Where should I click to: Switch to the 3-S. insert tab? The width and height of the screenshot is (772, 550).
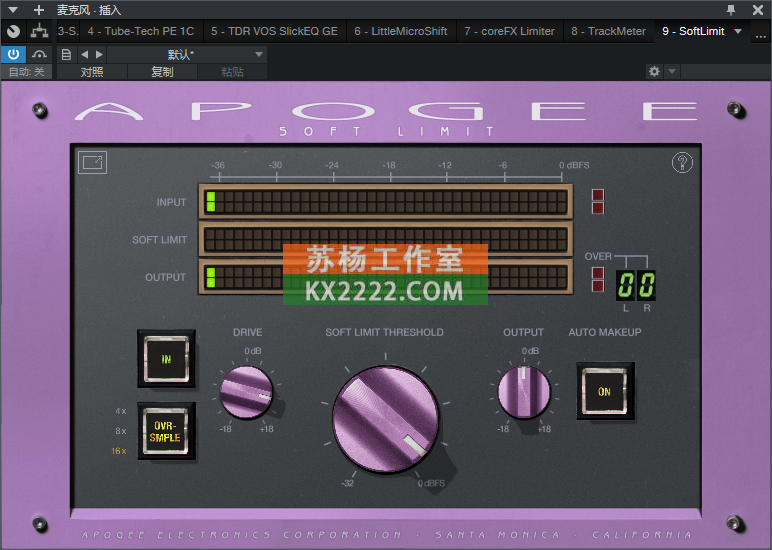[x=68, y=32]
